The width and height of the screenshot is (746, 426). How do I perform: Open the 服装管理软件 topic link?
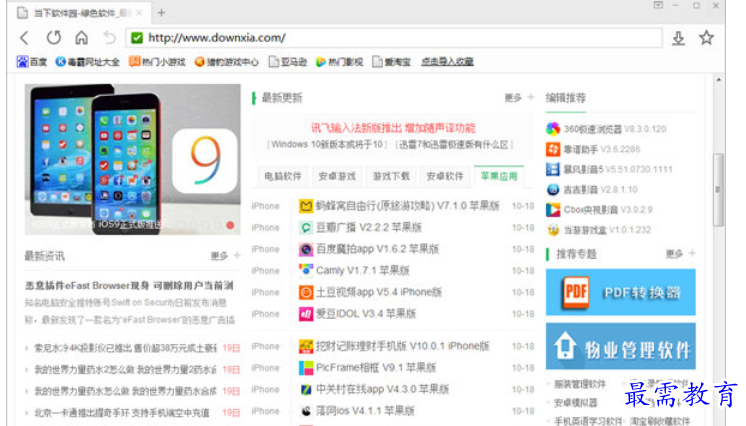[x=580, y=384]
